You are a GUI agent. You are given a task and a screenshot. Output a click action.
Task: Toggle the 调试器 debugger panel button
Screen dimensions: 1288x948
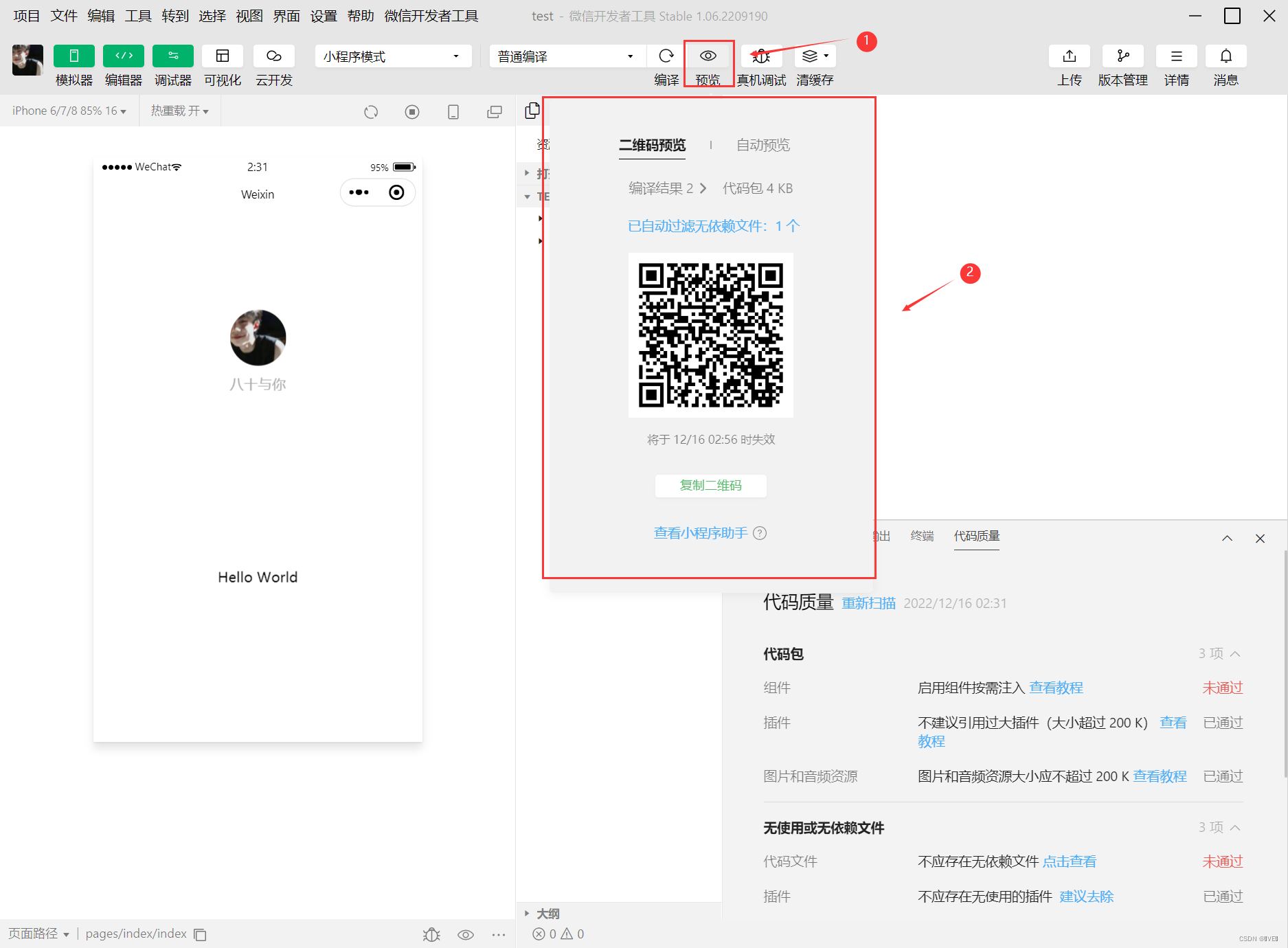(x=173, y=56)
